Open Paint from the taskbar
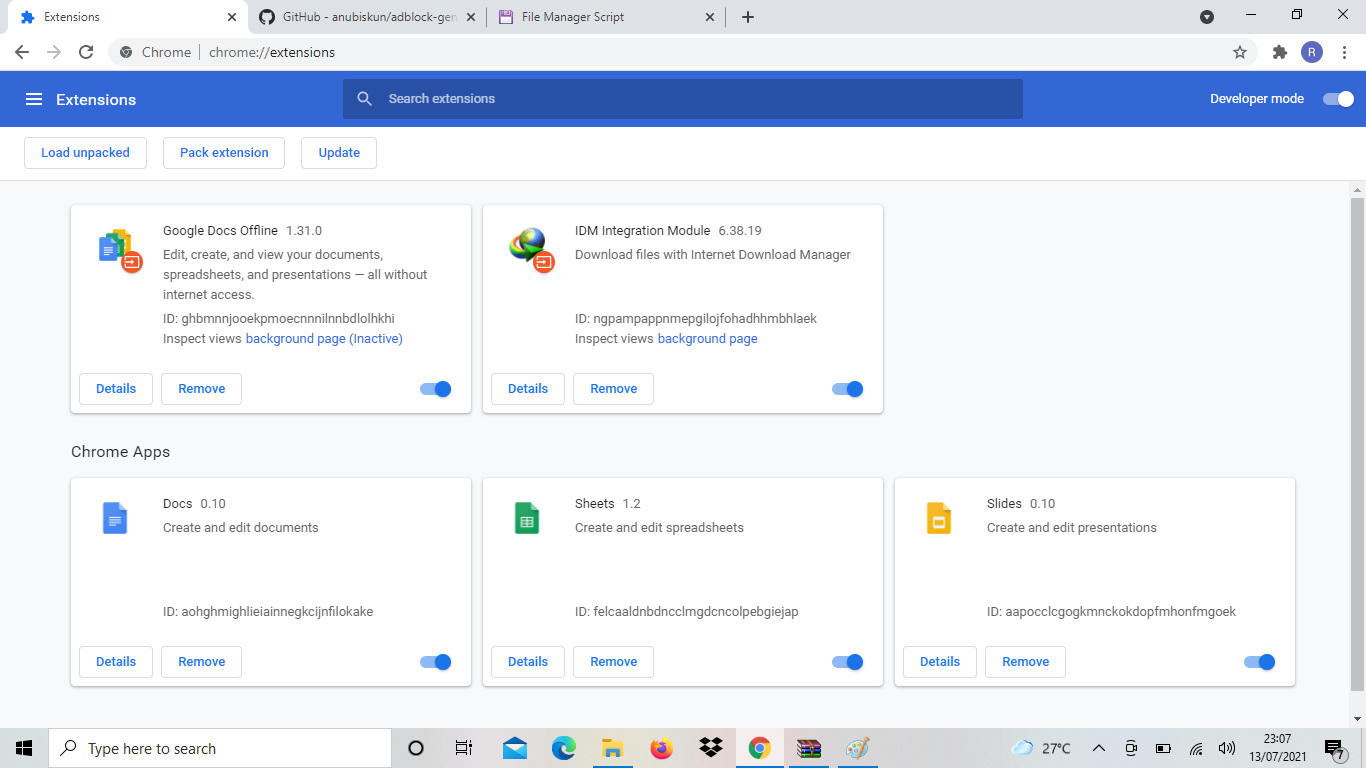The image size is (1366, 768). tap(858, 748)
